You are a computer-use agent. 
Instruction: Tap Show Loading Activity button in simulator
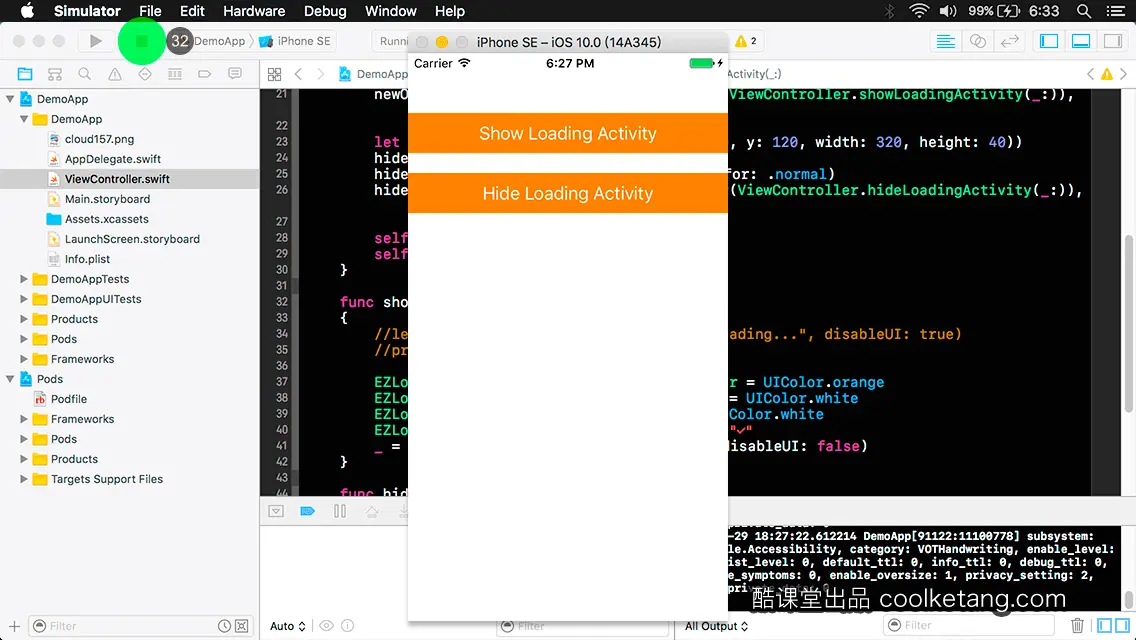(568, 133)
